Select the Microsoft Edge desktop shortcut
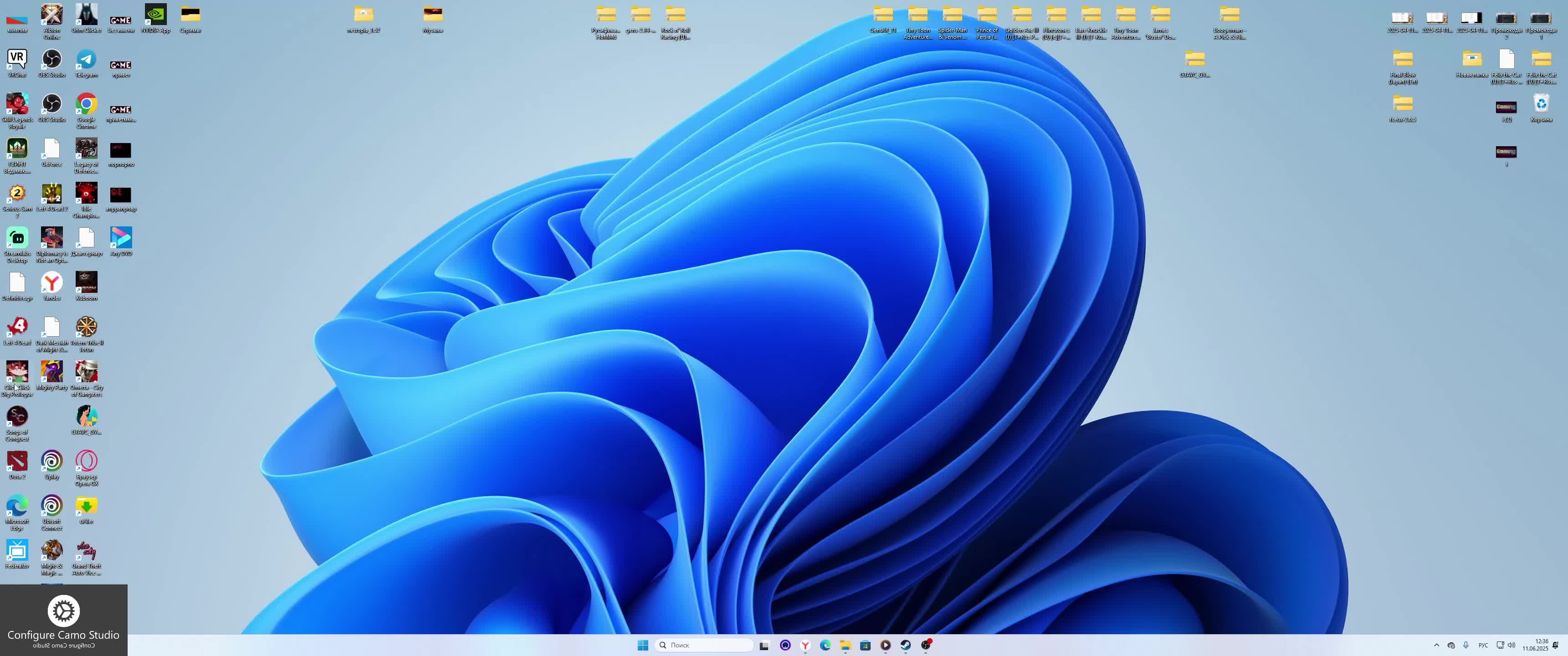The width and height of the screenshot is (1568, 656). tap(17, 512)
